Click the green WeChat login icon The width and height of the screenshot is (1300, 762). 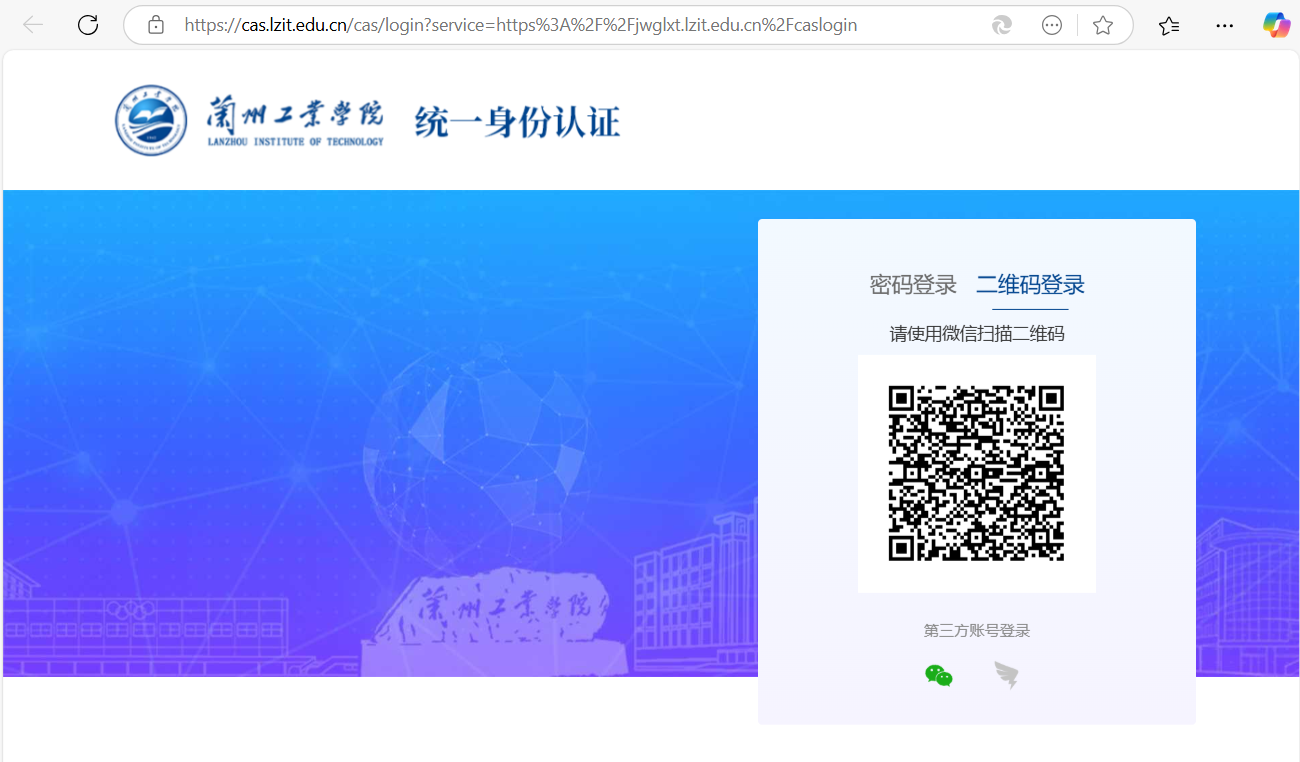(938, 676)
